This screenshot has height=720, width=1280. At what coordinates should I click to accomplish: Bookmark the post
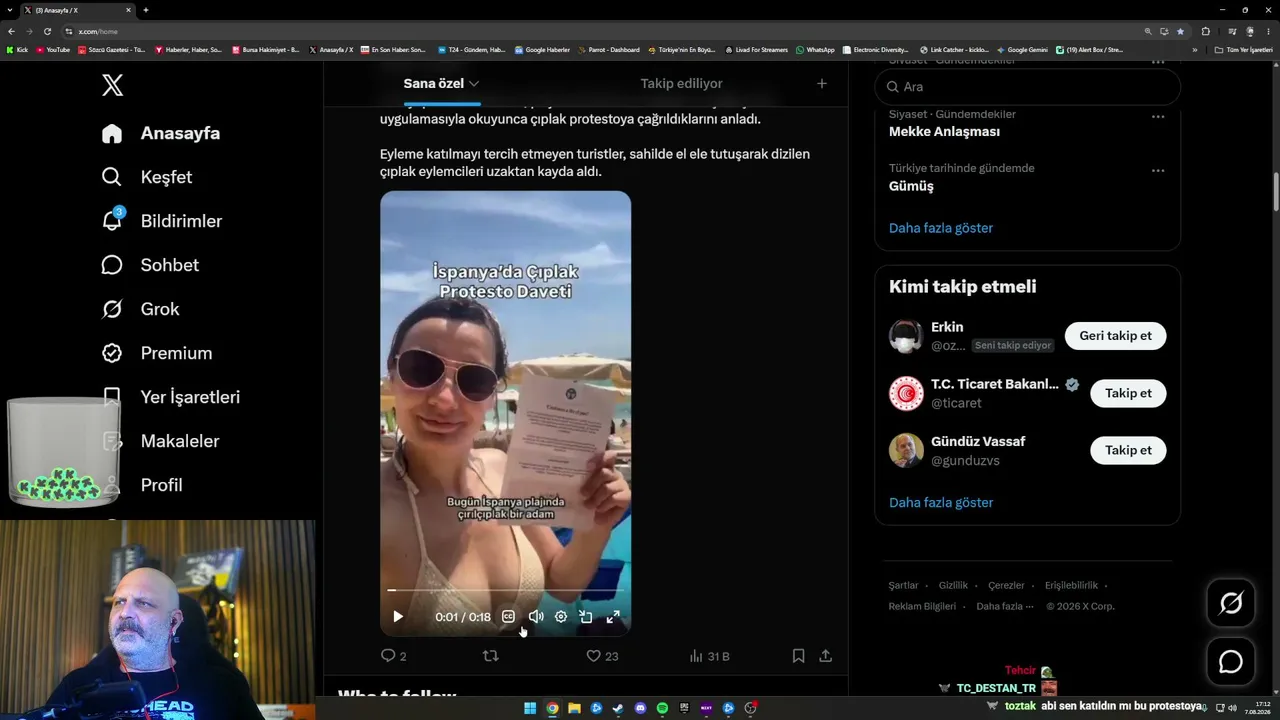(798, 656)
